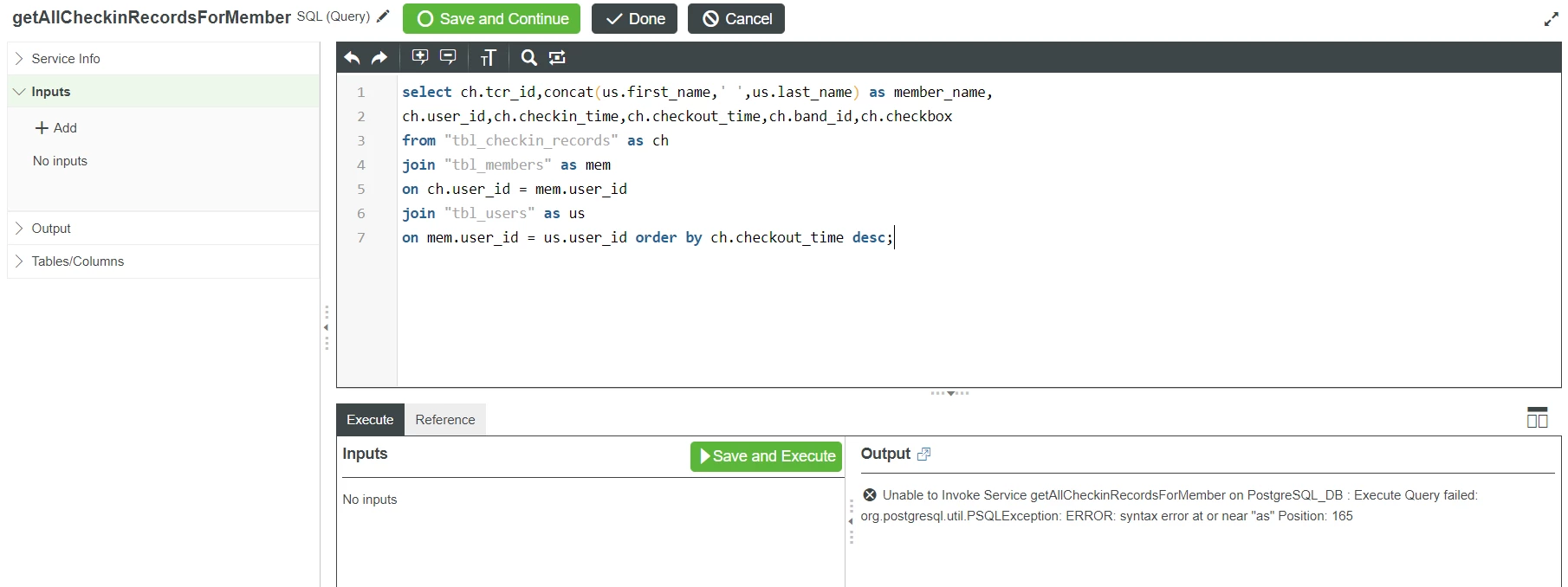Image resolution: width=1568 pixels, height=587 pixels.
Task: Click 'No inputs' under sidebar Inputs
Action: point(60,161)
